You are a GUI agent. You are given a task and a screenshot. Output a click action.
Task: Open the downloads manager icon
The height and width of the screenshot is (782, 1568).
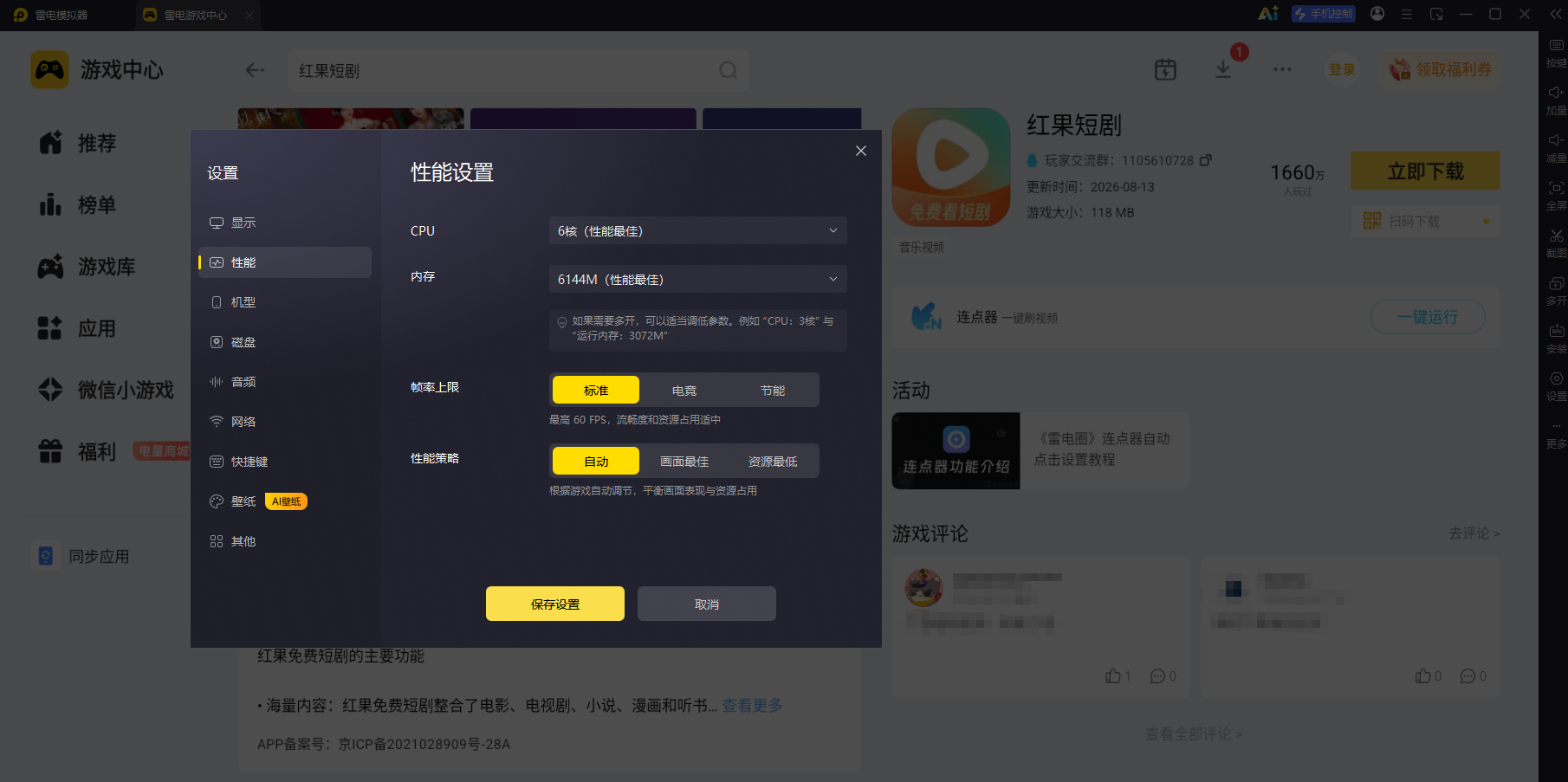point(1223,69)
